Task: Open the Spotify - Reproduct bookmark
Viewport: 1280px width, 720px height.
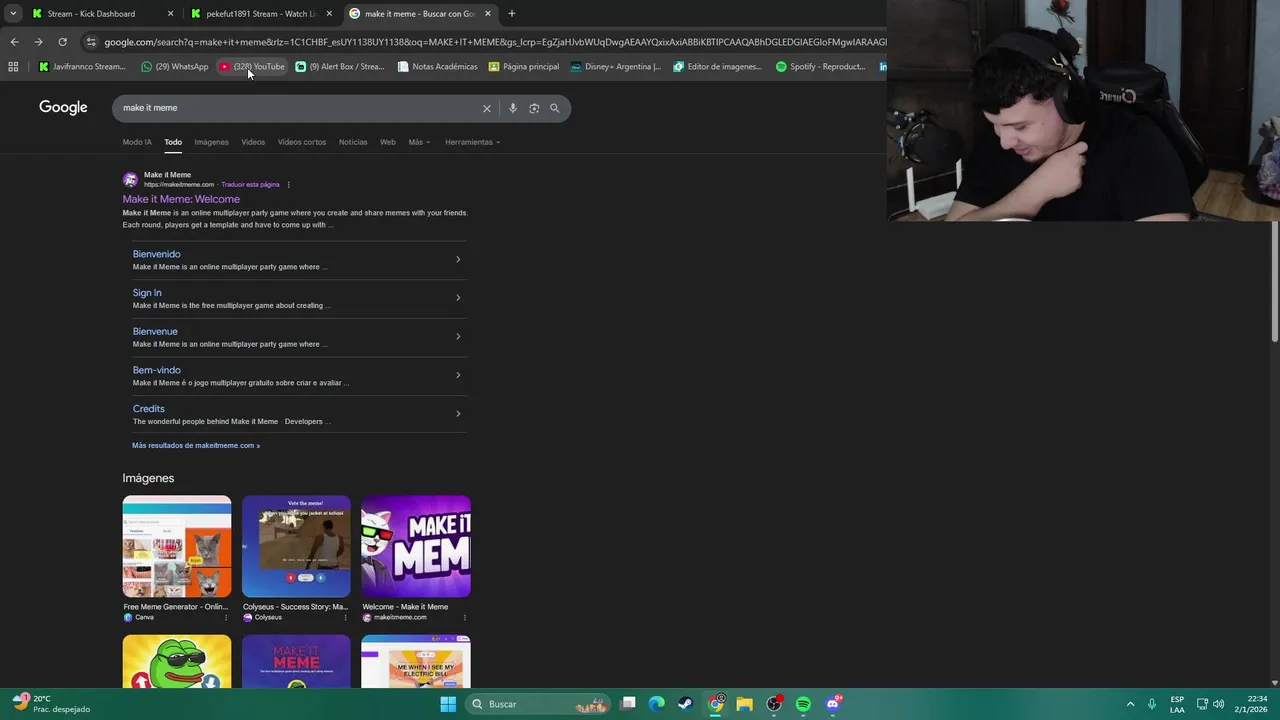Action: coord(820,67)
